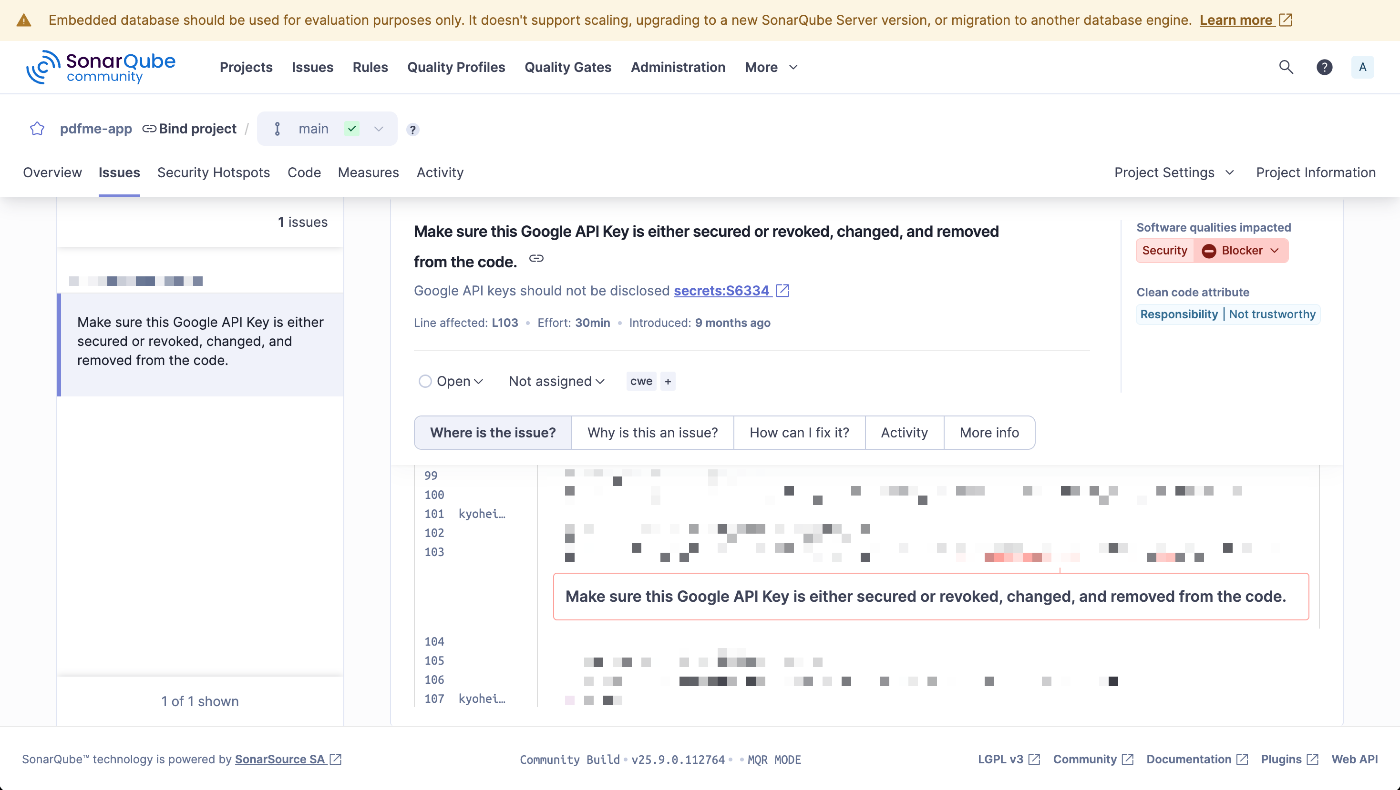Open main branch selector dropdown
Viewport: 1400px width, 790px height.
click(327, 129)
